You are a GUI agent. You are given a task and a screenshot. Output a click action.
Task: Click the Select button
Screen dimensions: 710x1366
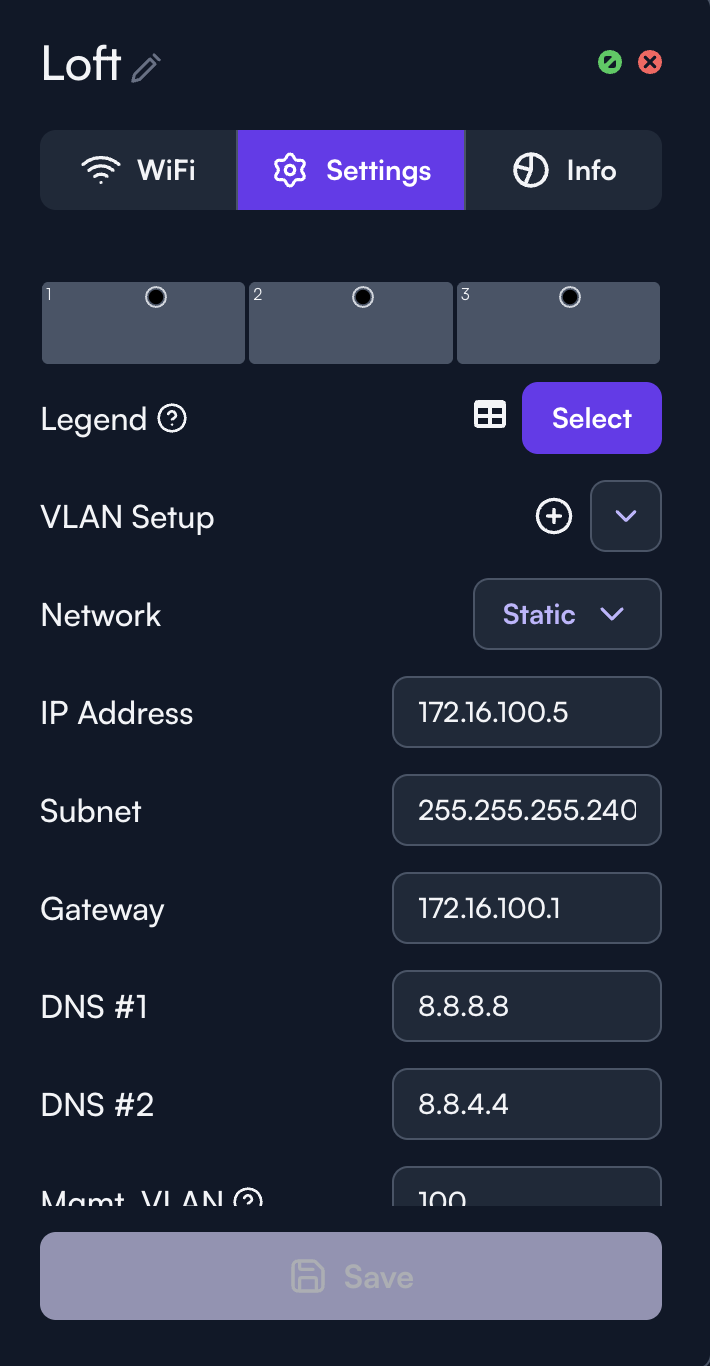click(x=592, y=418)
